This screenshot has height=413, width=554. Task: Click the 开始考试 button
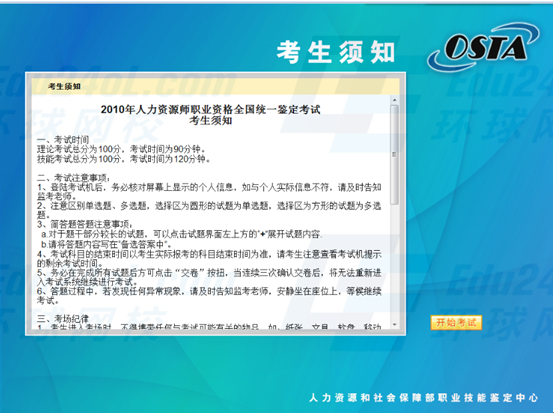click(456, 322)
